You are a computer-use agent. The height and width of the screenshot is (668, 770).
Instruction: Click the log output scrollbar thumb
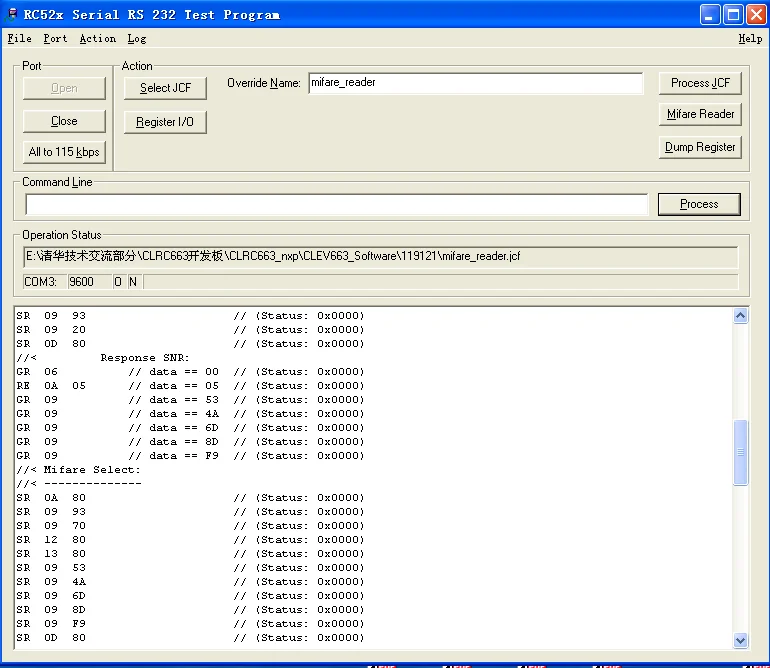[x=741, y=452]
